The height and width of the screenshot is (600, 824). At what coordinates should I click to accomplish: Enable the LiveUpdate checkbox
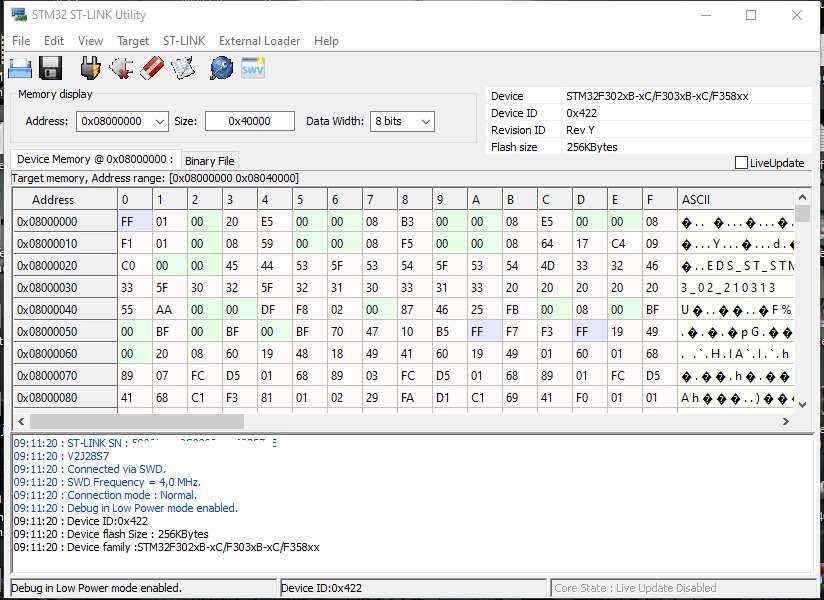741,163
